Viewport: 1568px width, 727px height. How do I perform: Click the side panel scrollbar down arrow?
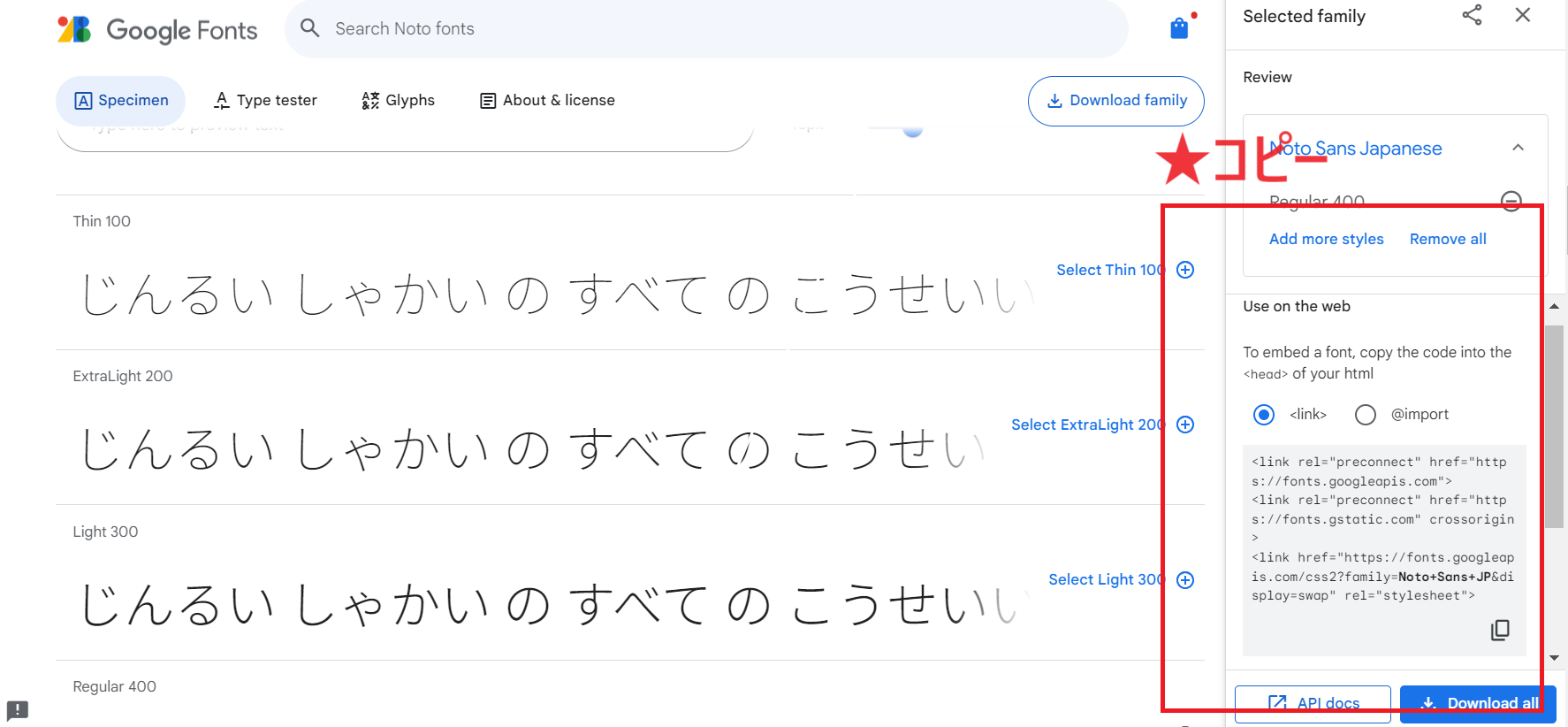click(x=1554, y=658)
